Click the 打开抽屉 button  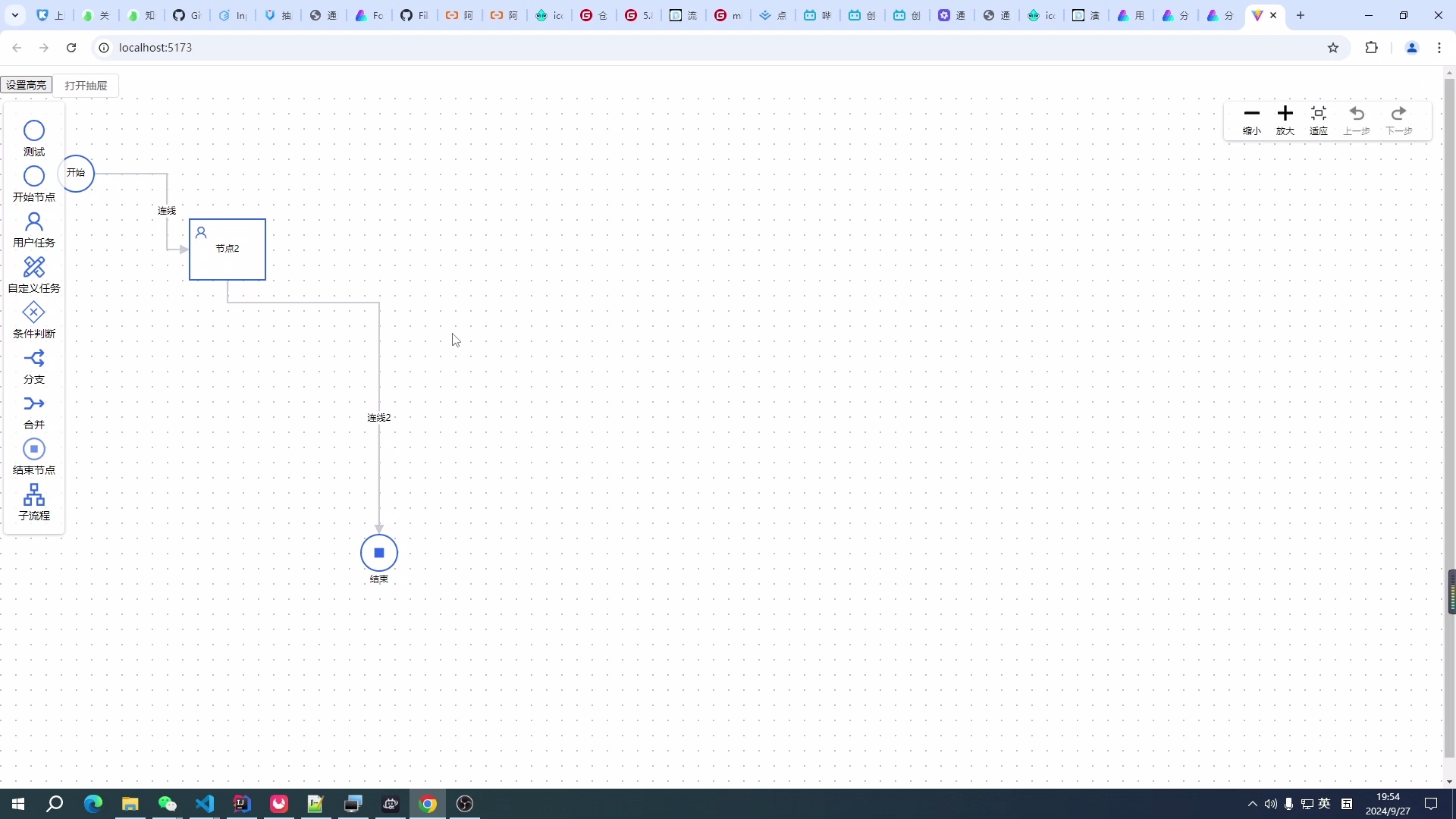(86, 84)
